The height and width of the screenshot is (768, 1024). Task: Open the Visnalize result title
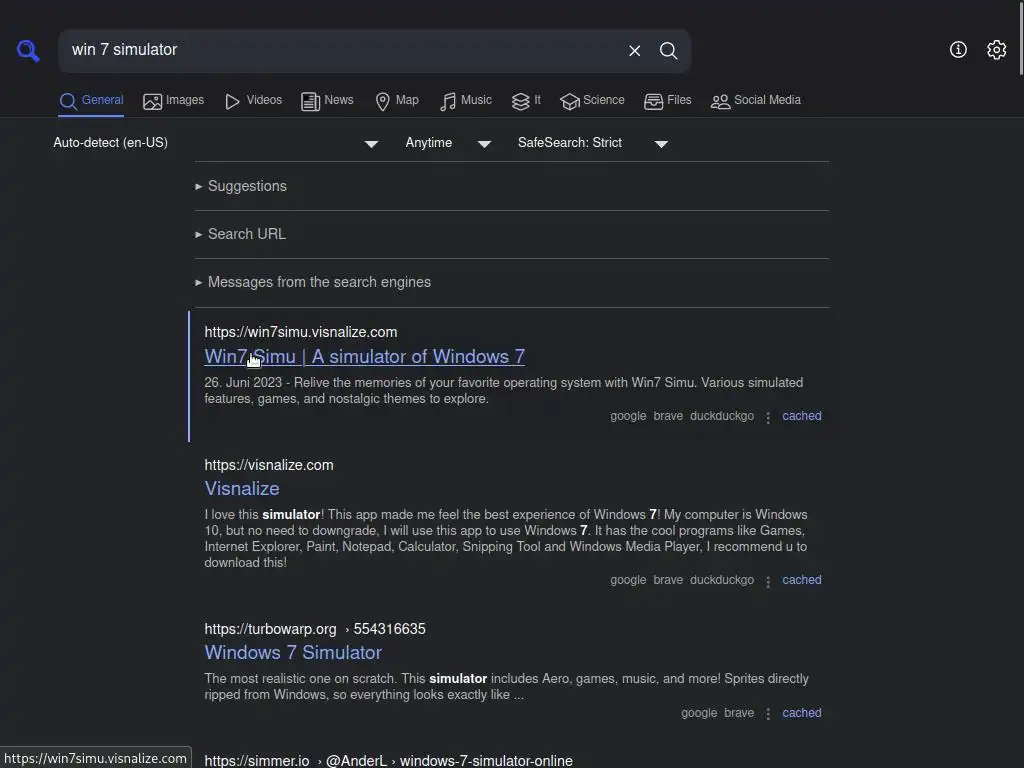coord(242,488)
